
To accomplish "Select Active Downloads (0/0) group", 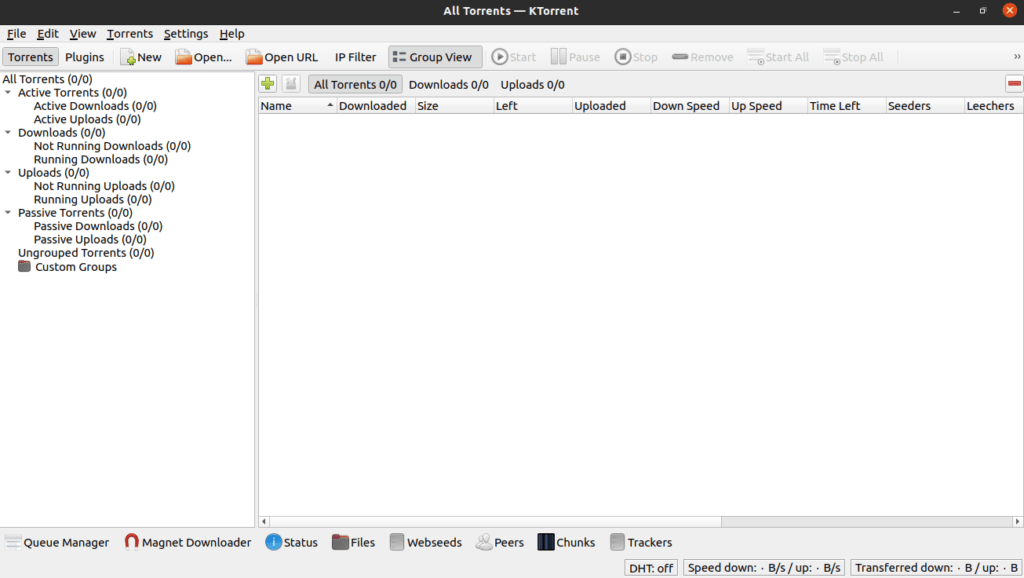I will pyautogui.click(x=95, y=106).
